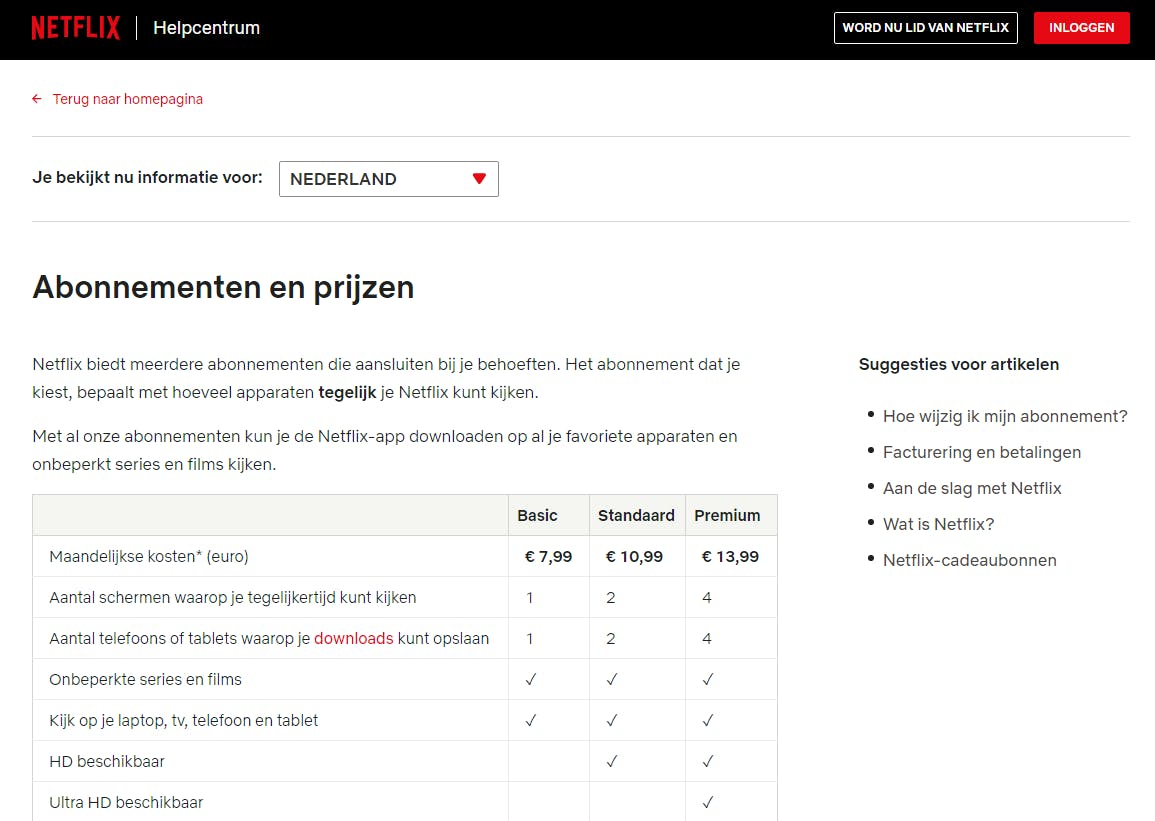1155x821 pixels.
Task: Click 'Onbeperkte series en films' row label
Action: point(145,680)
